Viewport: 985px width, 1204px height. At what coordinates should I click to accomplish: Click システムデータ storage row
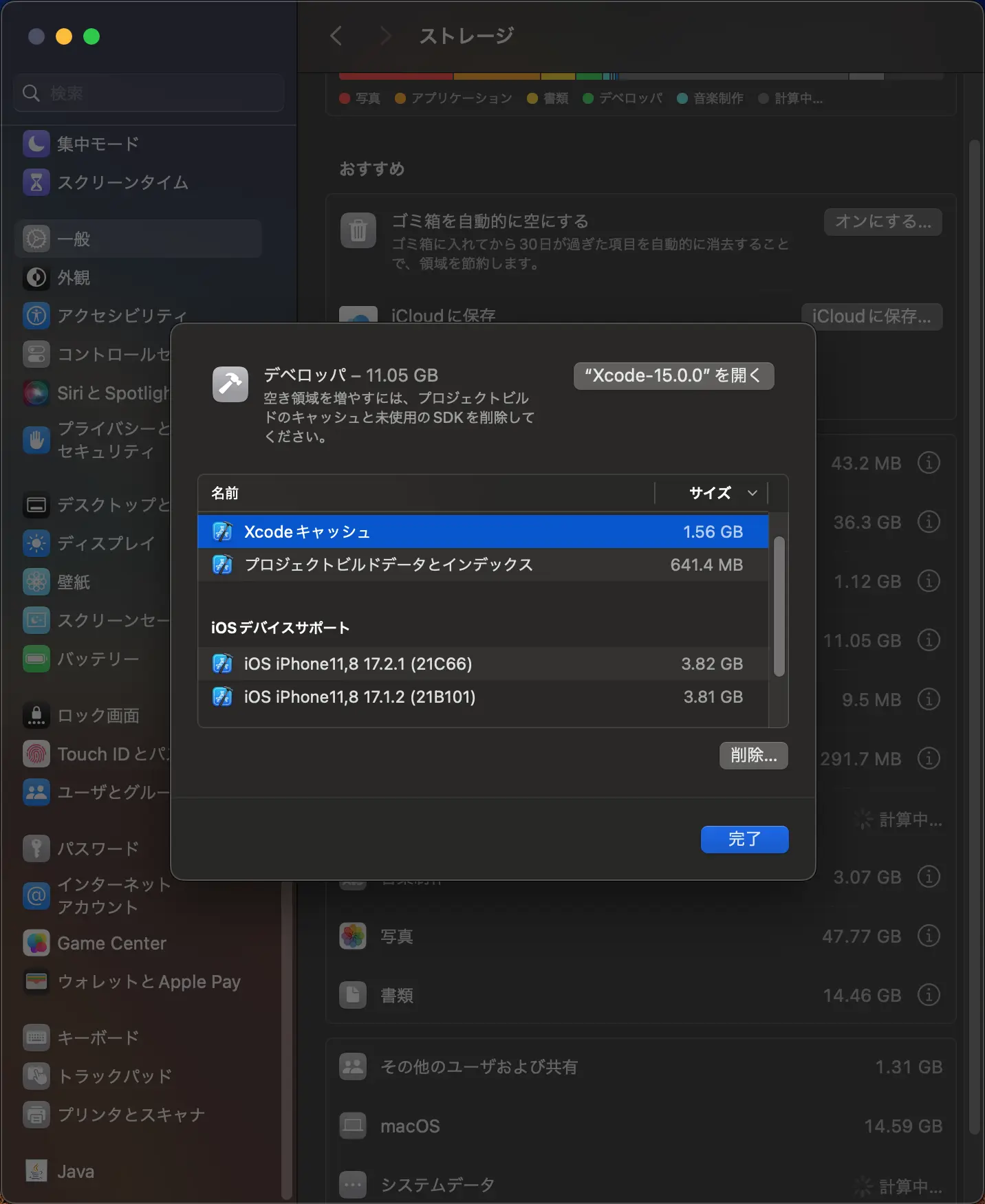click(x=640, y=1184)
